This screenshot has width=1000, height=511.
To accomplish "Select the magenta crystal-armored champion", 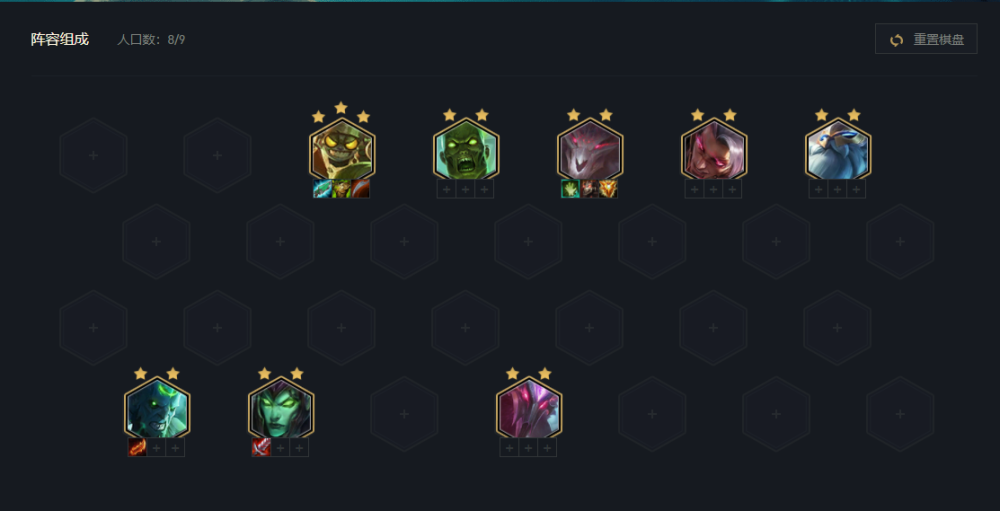I will click(529, 411).
